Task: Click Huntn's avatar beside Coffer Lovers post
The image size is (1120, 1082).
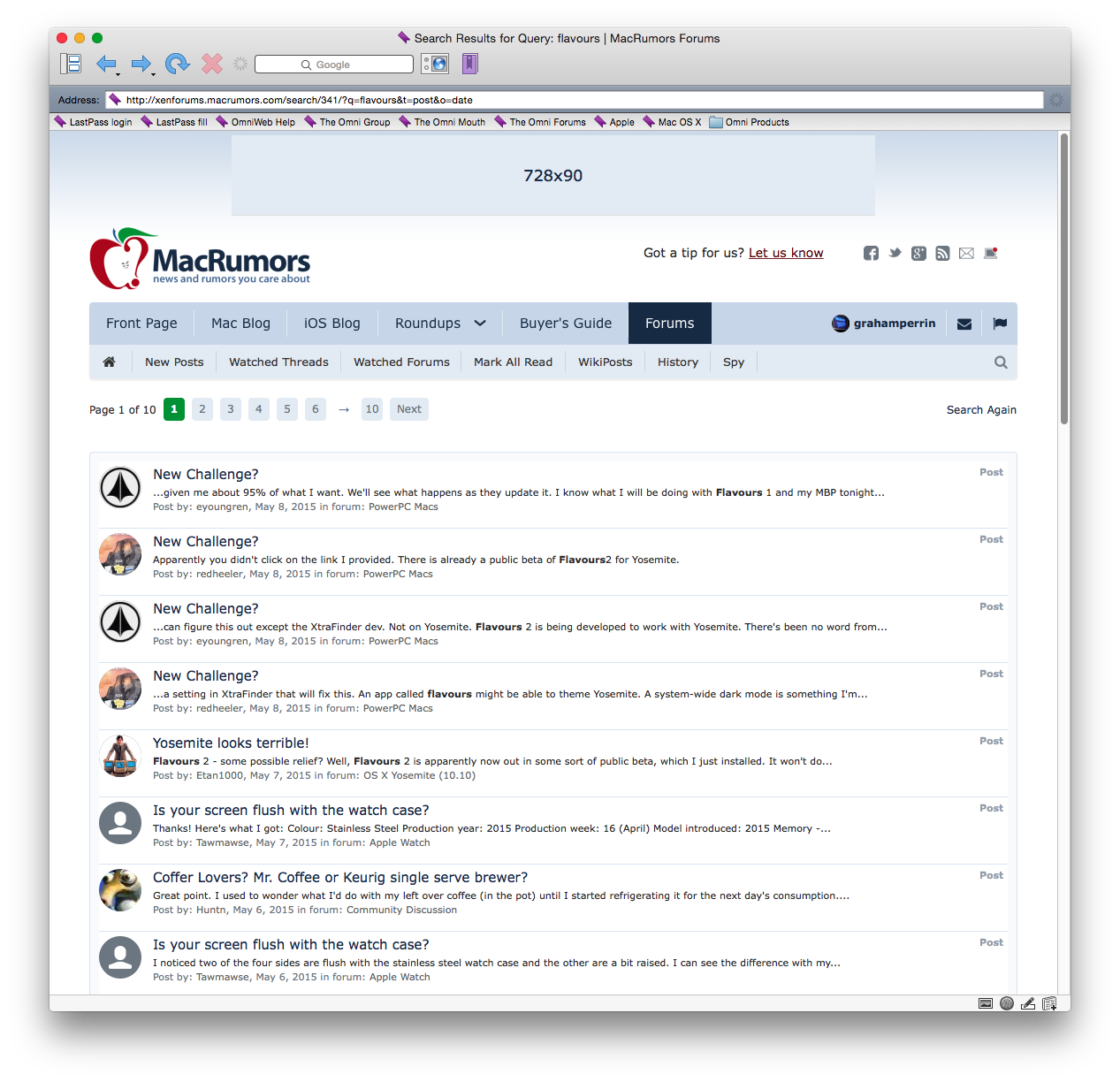Action: pyautogui.click(x=120, y=890)
